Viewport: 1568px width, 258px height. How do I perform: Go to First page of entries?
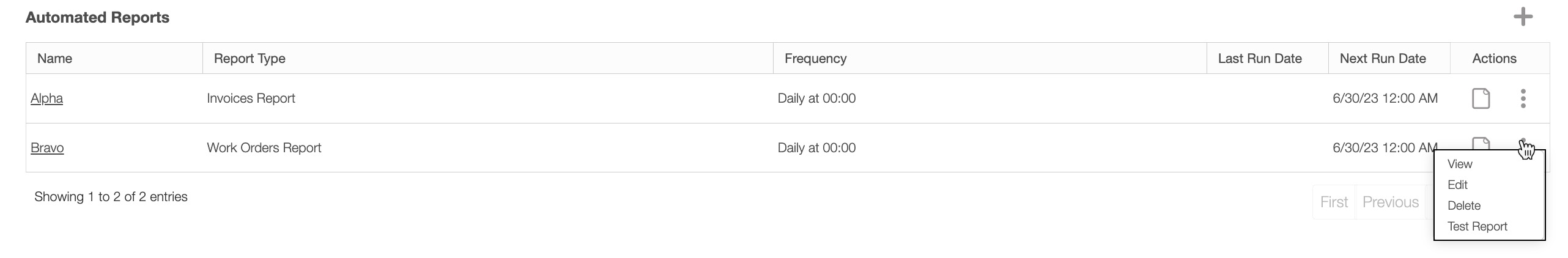tap(1334, 202)
